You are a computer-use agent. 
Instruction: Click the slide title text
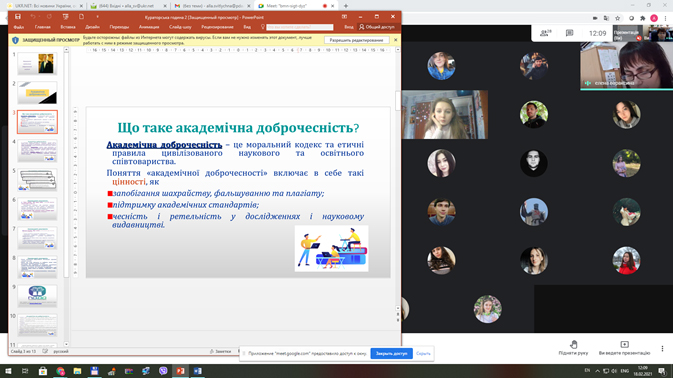click(238, 127)
